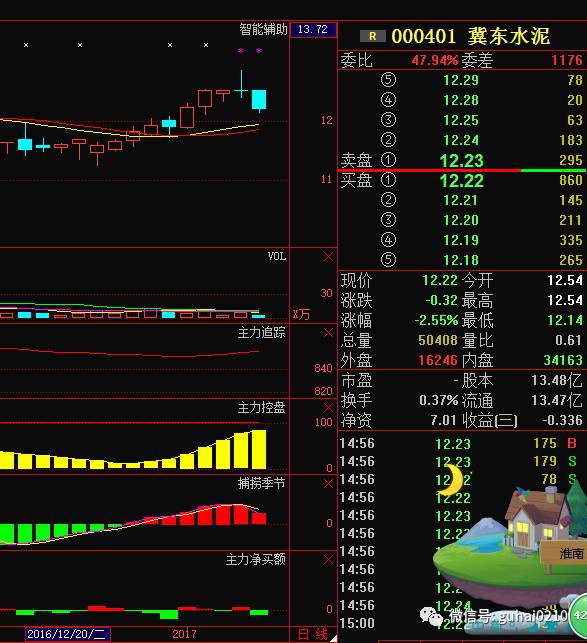Select the 14:56 trade with 175 B
This screenshot has width=587, height=643.
pyautogui.click(x=461, y=443)
